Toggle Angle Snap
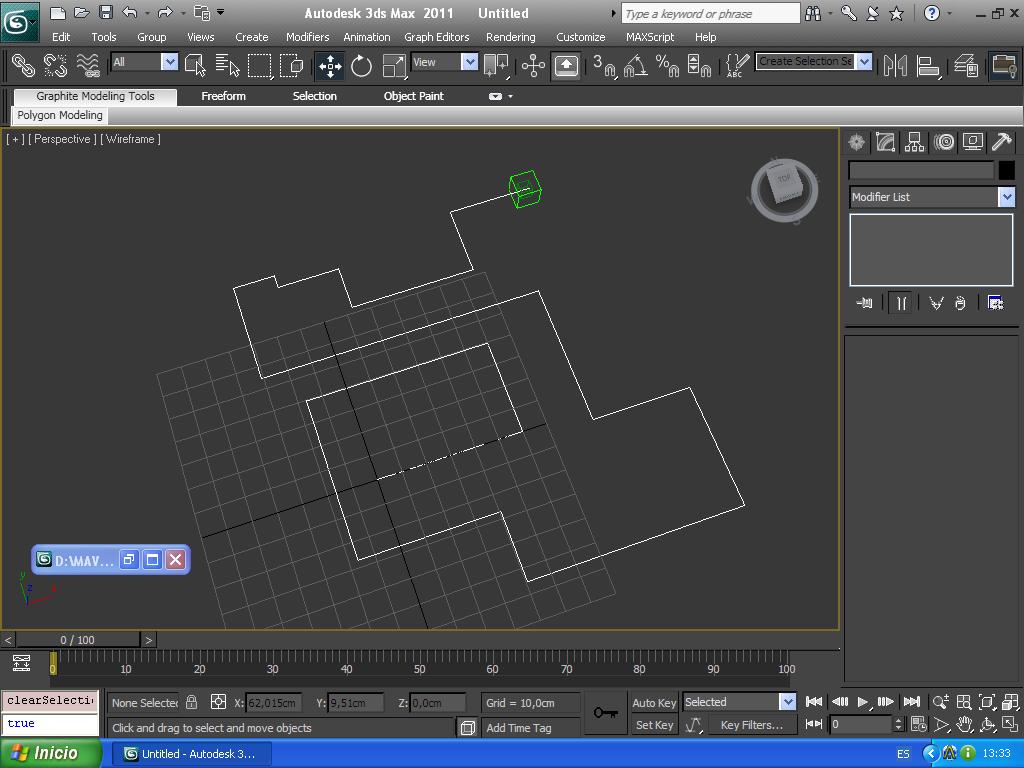Viewport: 1024px width, 768px height. click(635, 65)
